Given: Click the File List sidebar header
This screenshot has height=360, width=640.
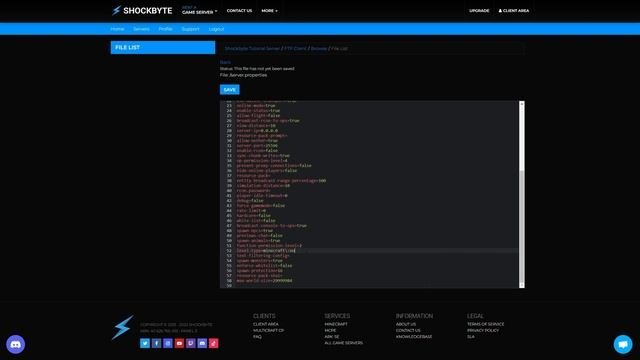Looking at the screenshot, I should click(x=163, y=47).
